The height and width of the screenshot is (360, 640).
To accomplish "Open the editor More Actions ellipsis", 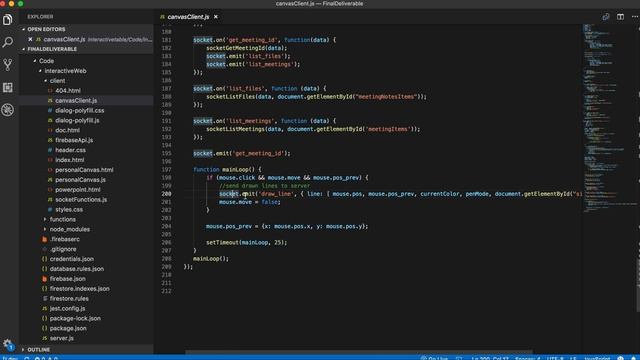I will 635,17.
